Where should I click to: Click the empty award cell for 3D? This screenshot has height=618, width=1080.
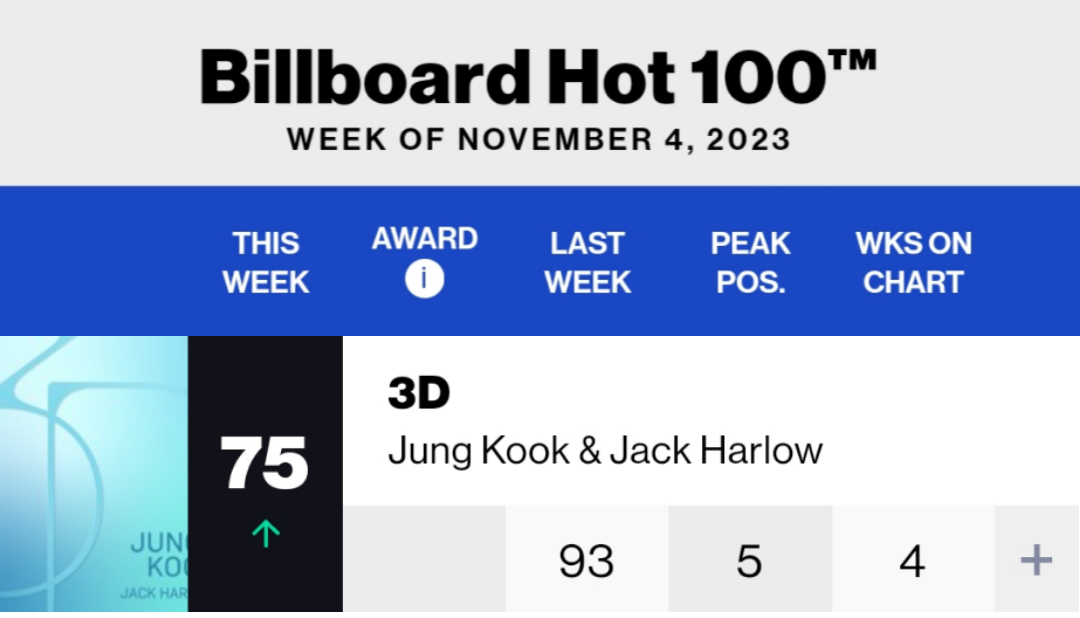[424, 559]
